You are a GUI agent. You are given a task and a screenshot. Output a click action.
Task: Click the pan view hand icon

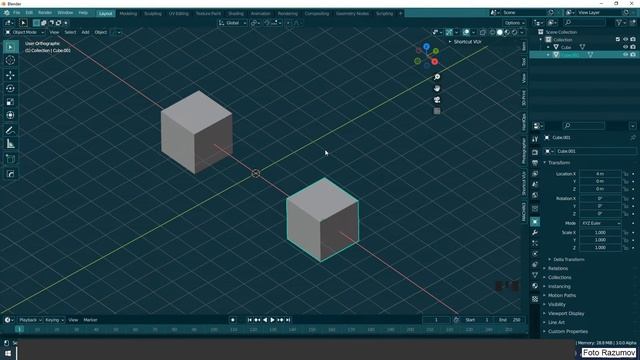click(437, 89)
